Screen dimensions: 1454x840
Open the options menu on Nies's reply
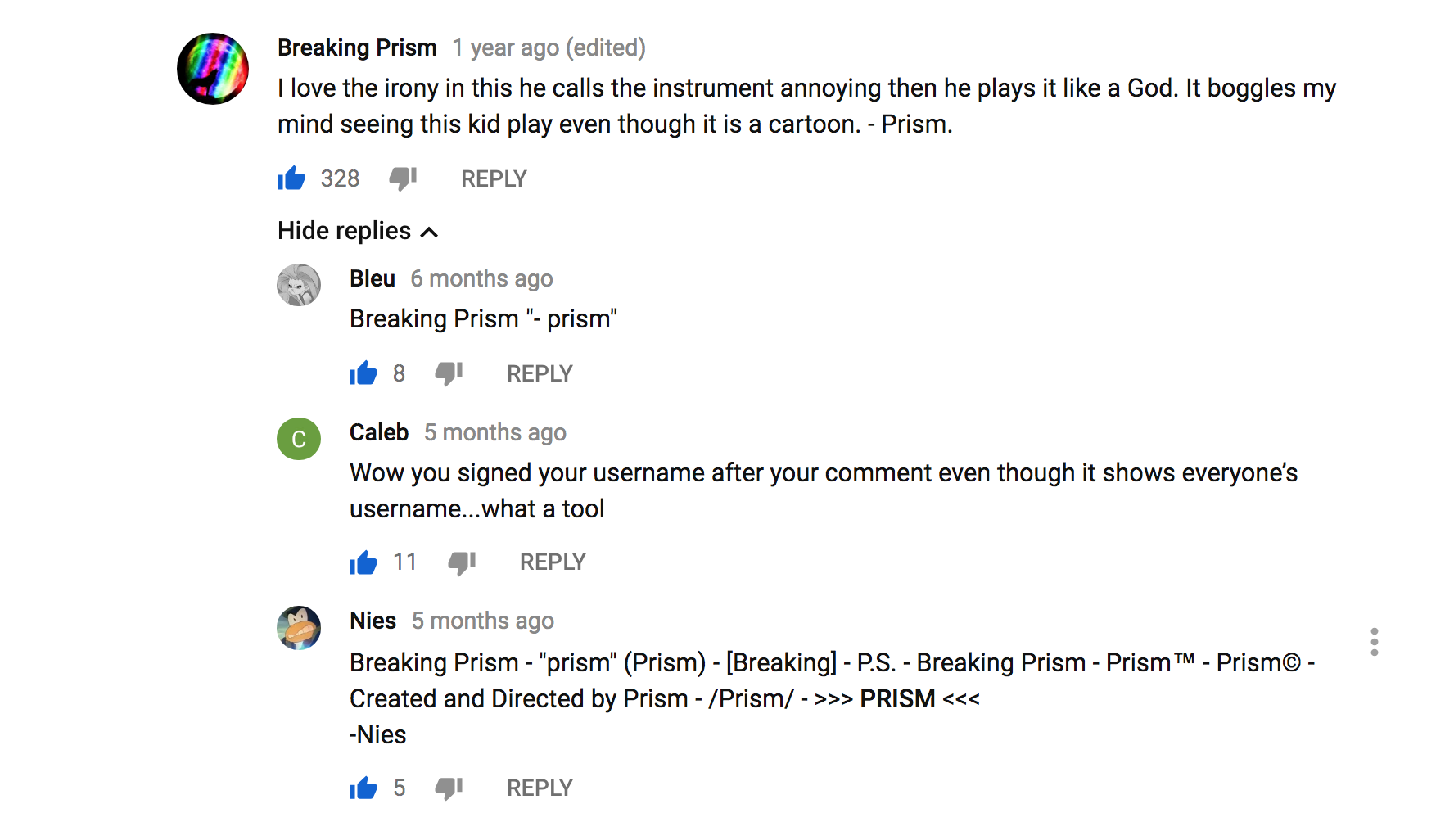(x=1375, y=643)
